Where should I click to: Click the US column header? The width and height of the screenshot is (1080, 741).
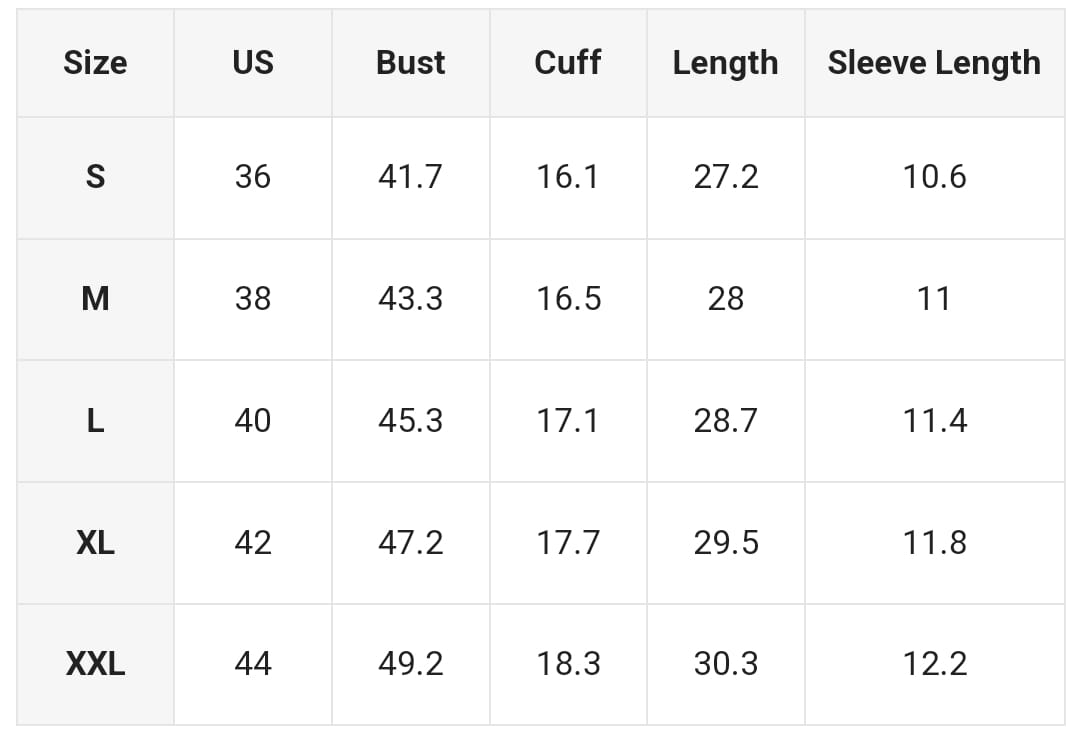point(252,62)
